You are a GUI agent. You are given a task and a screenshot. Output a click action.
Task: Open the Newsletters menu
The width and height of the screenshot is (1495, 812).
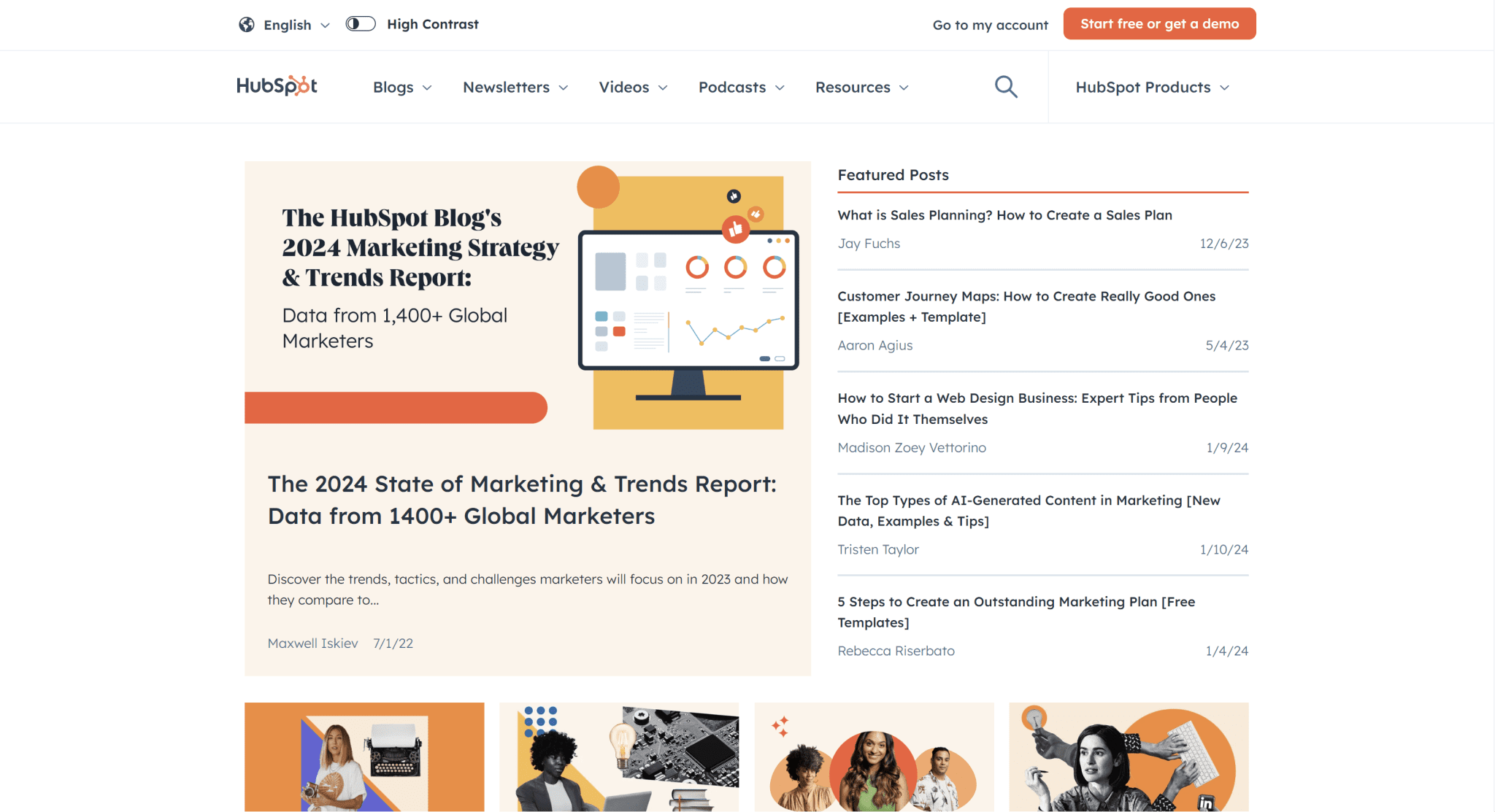tap(515, 87)
